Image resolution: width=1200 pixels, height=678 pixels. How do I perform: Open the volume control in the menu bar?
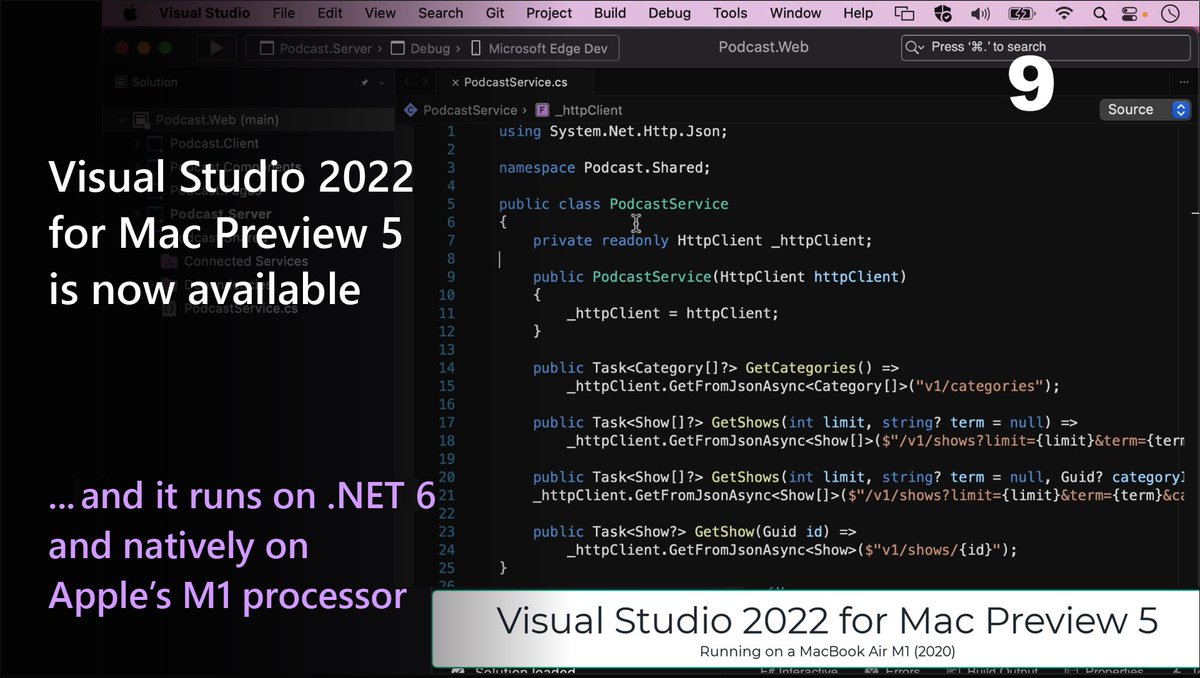coord(980,13)
